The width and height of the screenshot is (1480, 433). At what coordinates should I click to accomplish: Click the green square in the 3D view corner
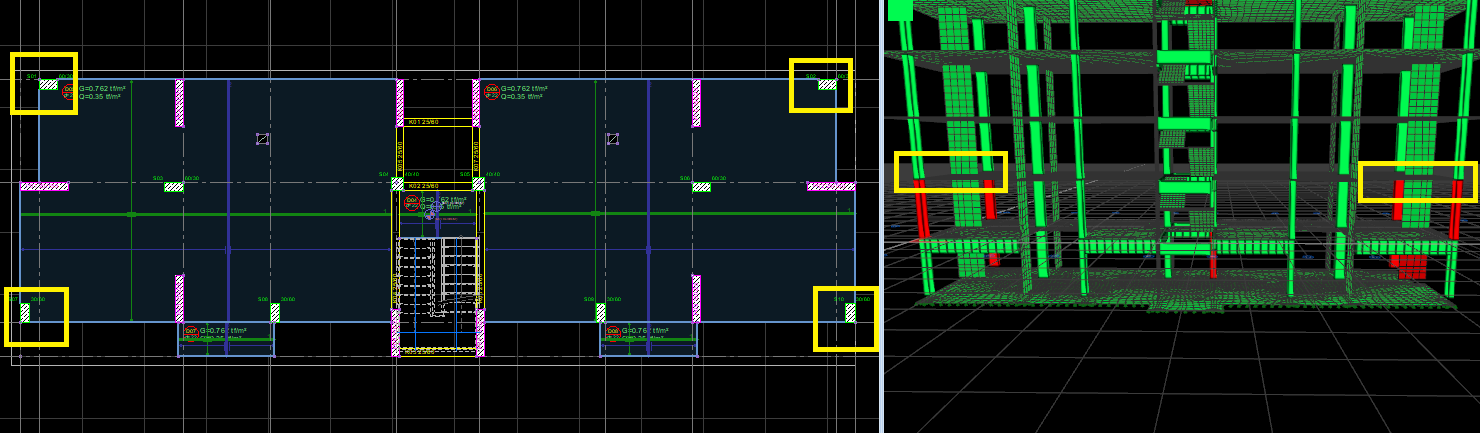900,10
